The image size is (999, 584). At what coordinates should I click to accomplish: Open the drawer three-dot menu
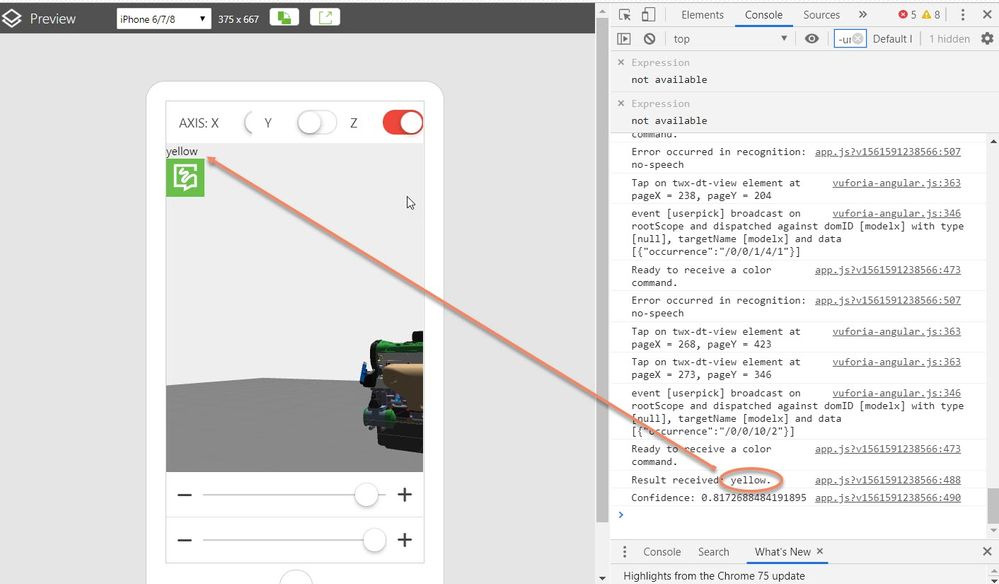(x=624, y=552)
